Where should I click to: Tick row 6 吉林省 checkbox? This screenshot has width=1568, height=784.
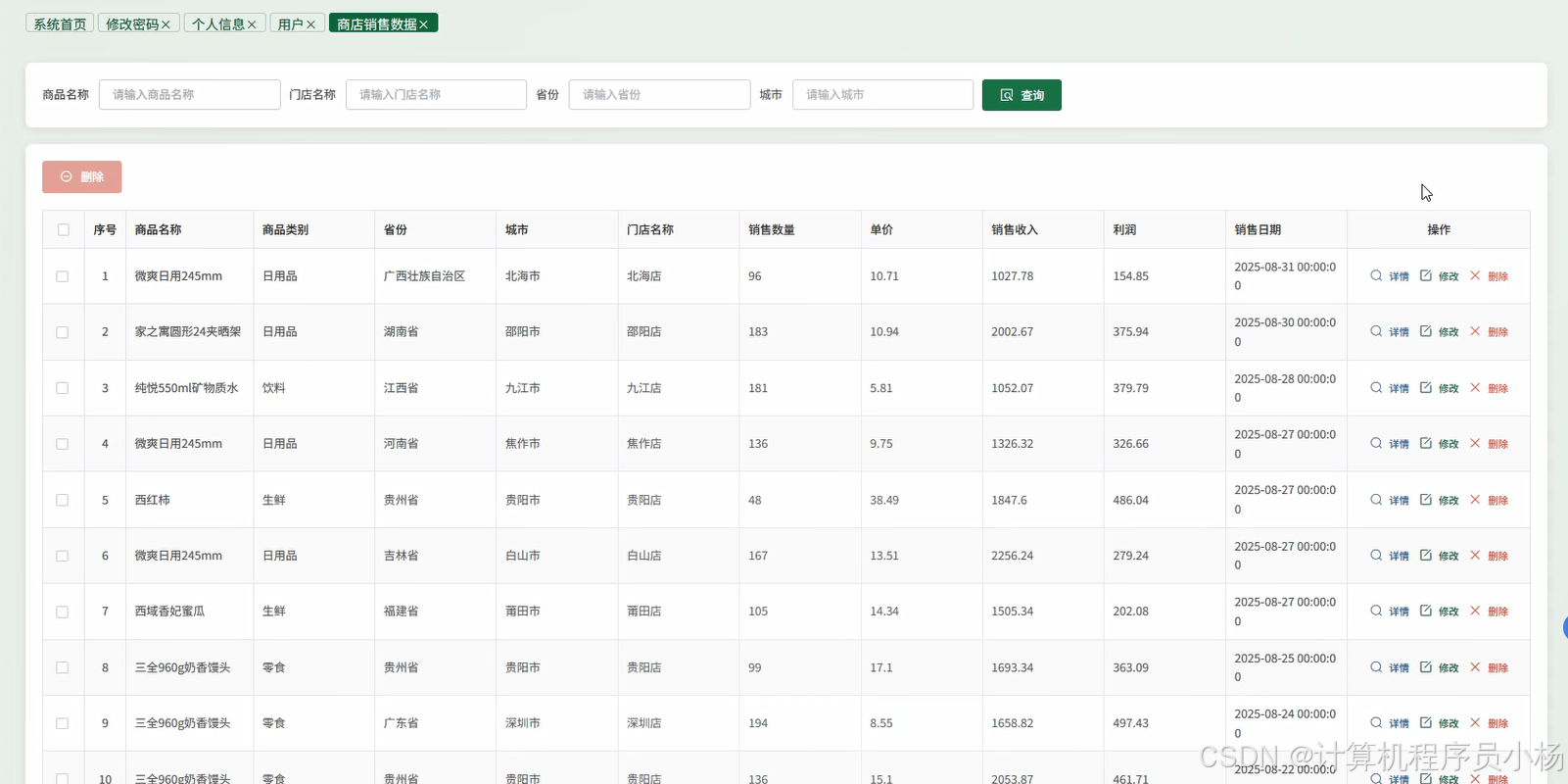pyautogui.click(x=63, y=556)
